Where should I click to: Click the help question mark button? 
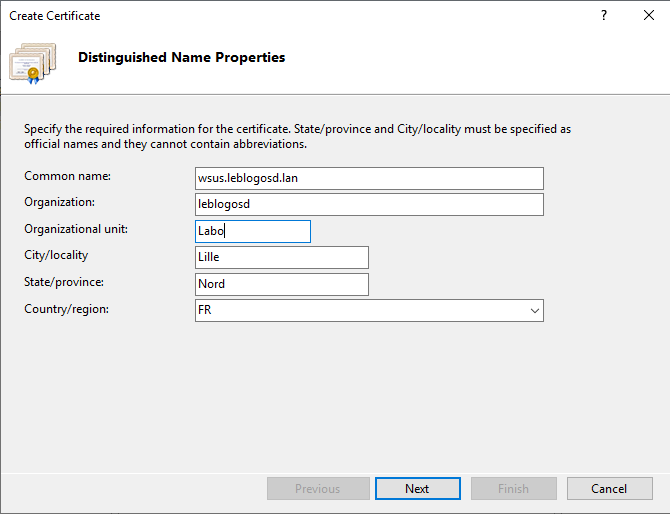tap(604, 16)
